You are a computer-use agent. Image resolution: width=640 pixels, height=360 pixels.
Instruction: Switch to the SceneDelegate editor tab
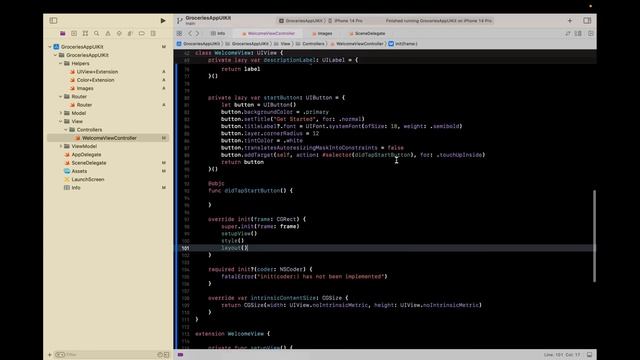point(367,33)
